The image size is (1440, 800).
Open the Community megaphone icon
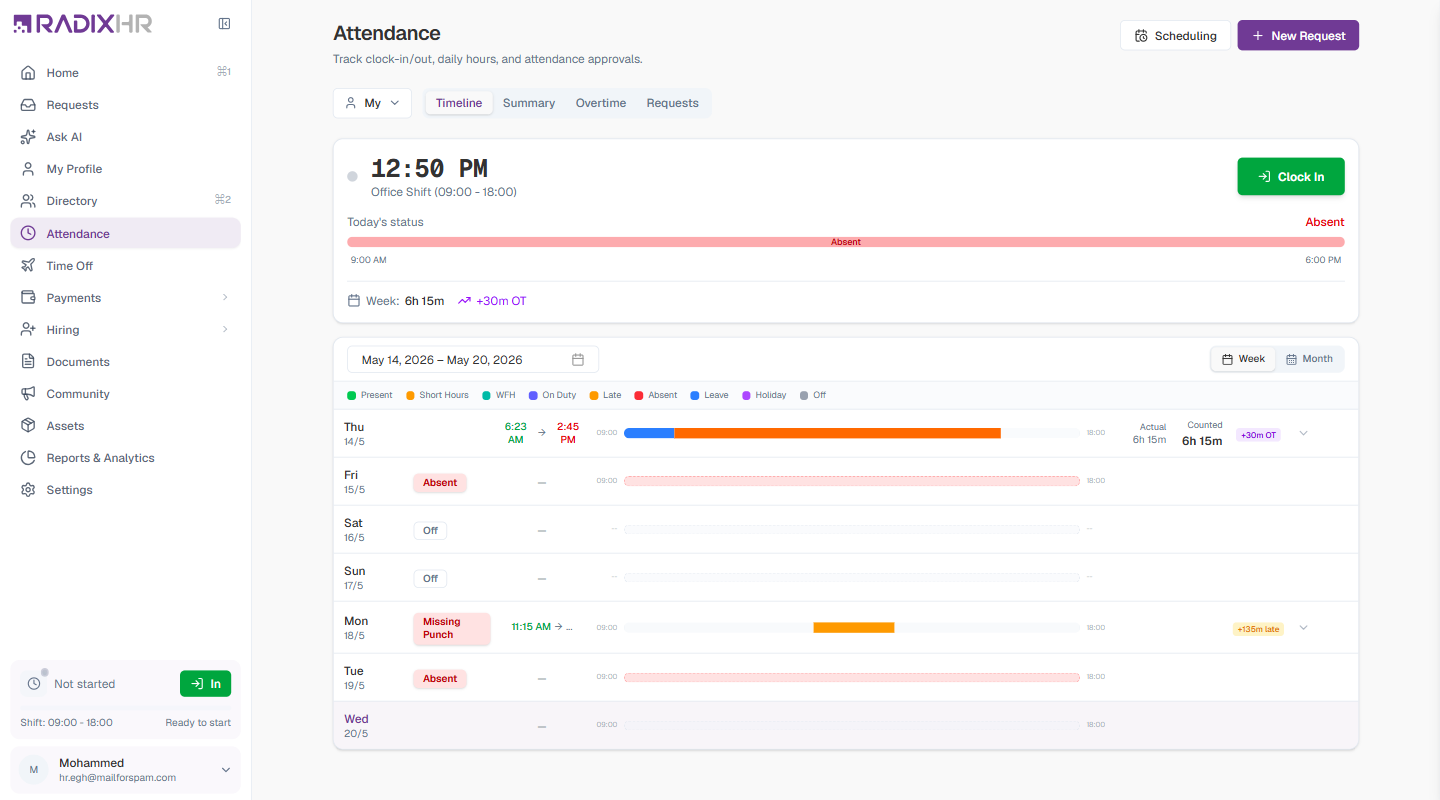[28, 394]
